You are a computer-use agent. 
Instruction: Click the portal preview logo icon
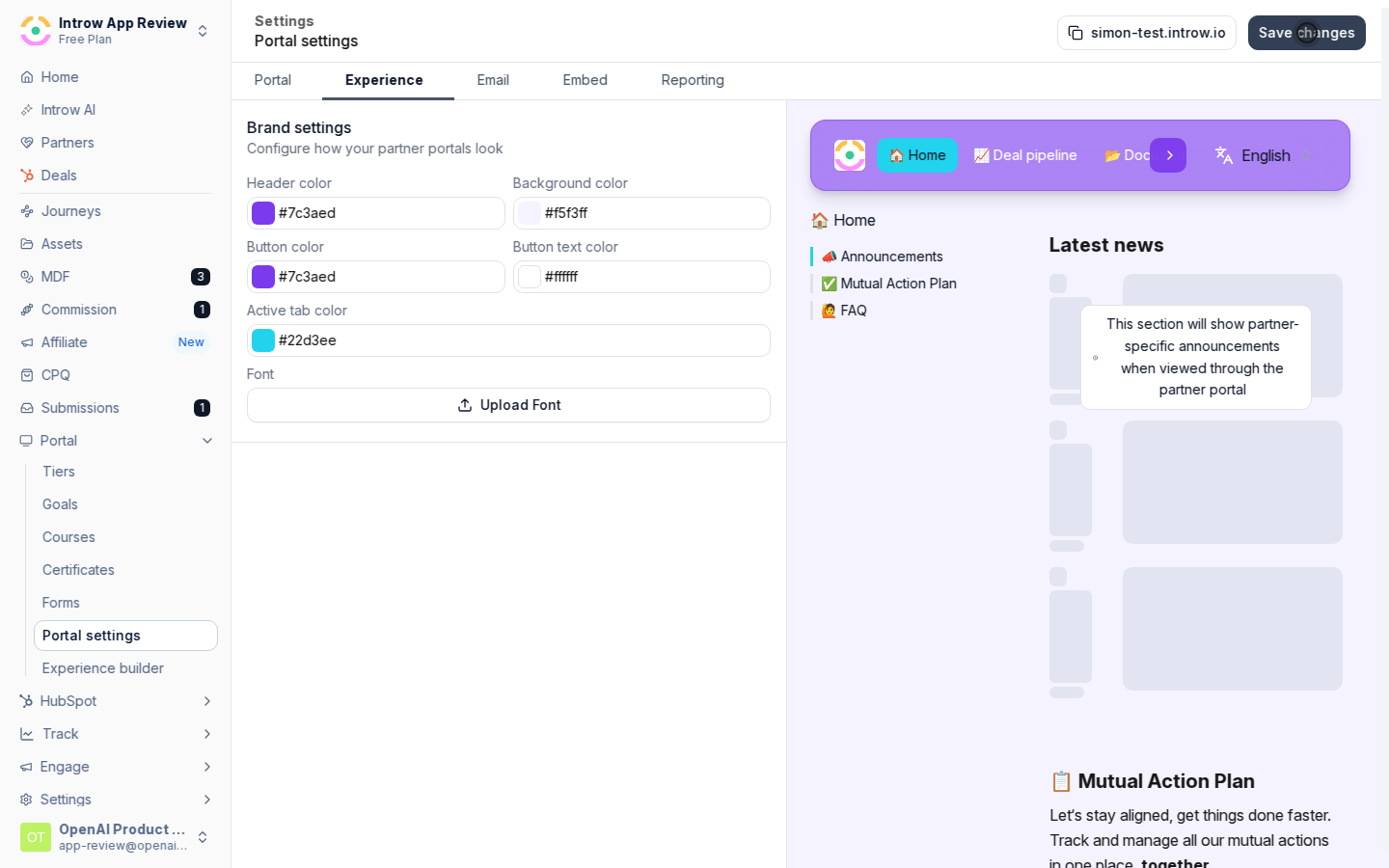(x=850, y=155)
